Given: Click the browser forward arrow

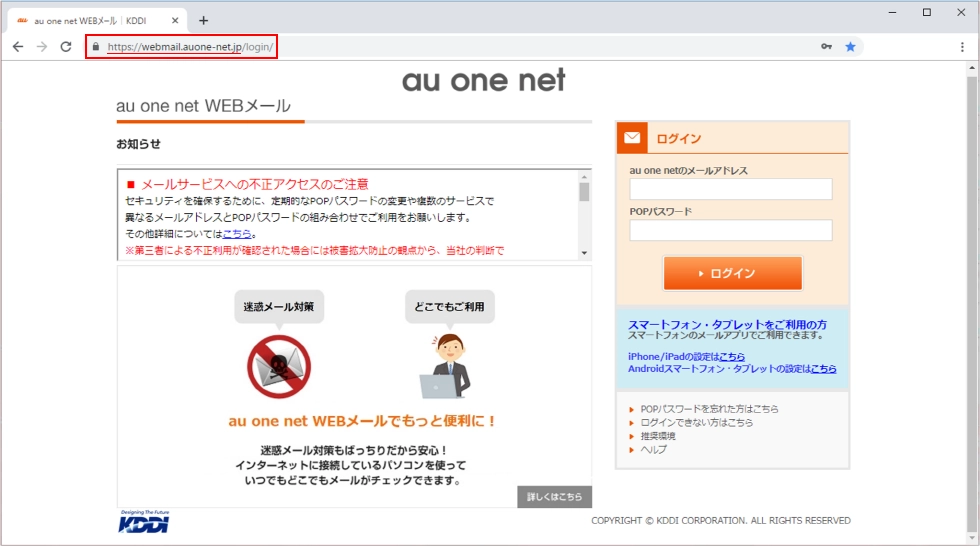Looking at the screenshot, I should [42, 47].
